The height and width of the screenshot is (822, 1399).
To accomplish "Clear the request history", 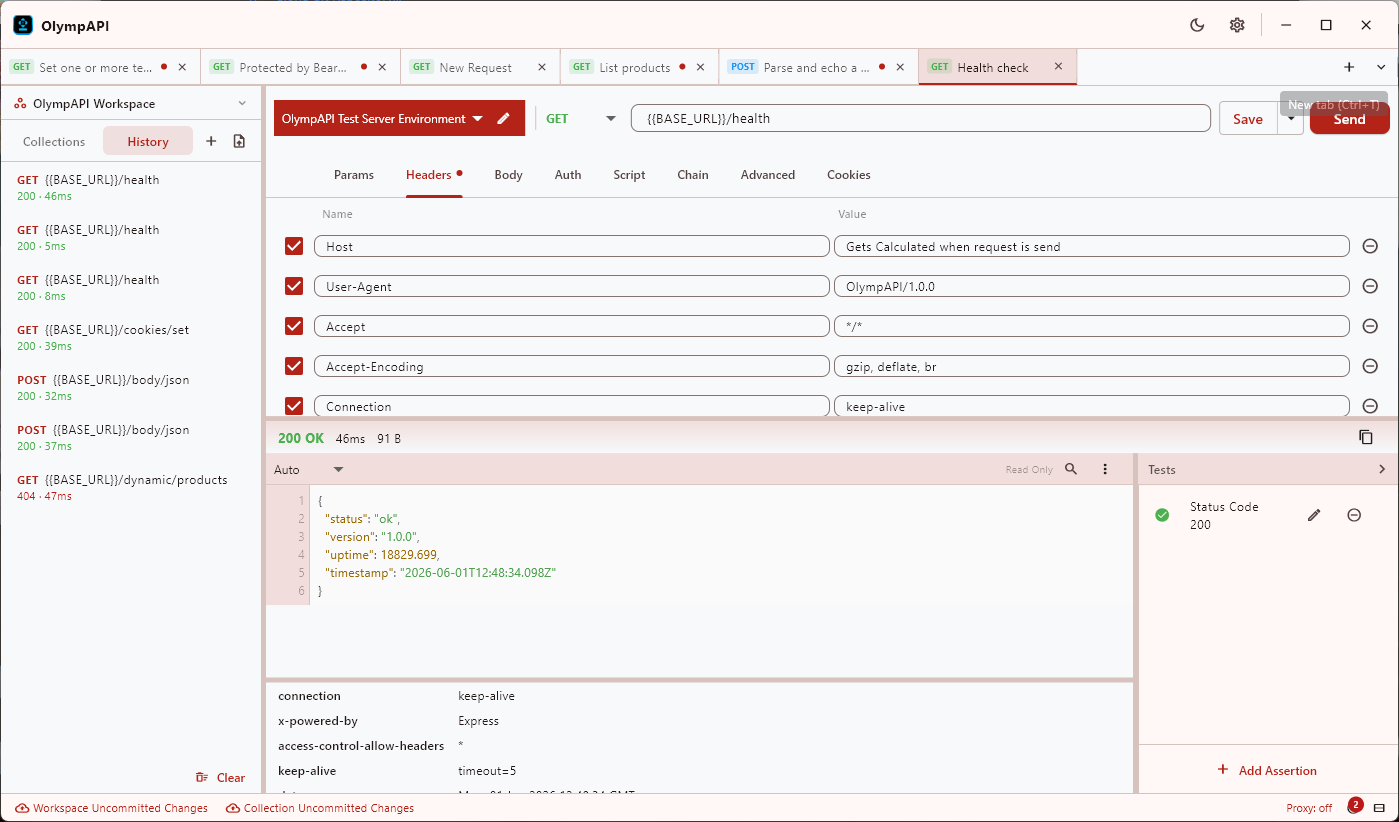I will (221, 777).
